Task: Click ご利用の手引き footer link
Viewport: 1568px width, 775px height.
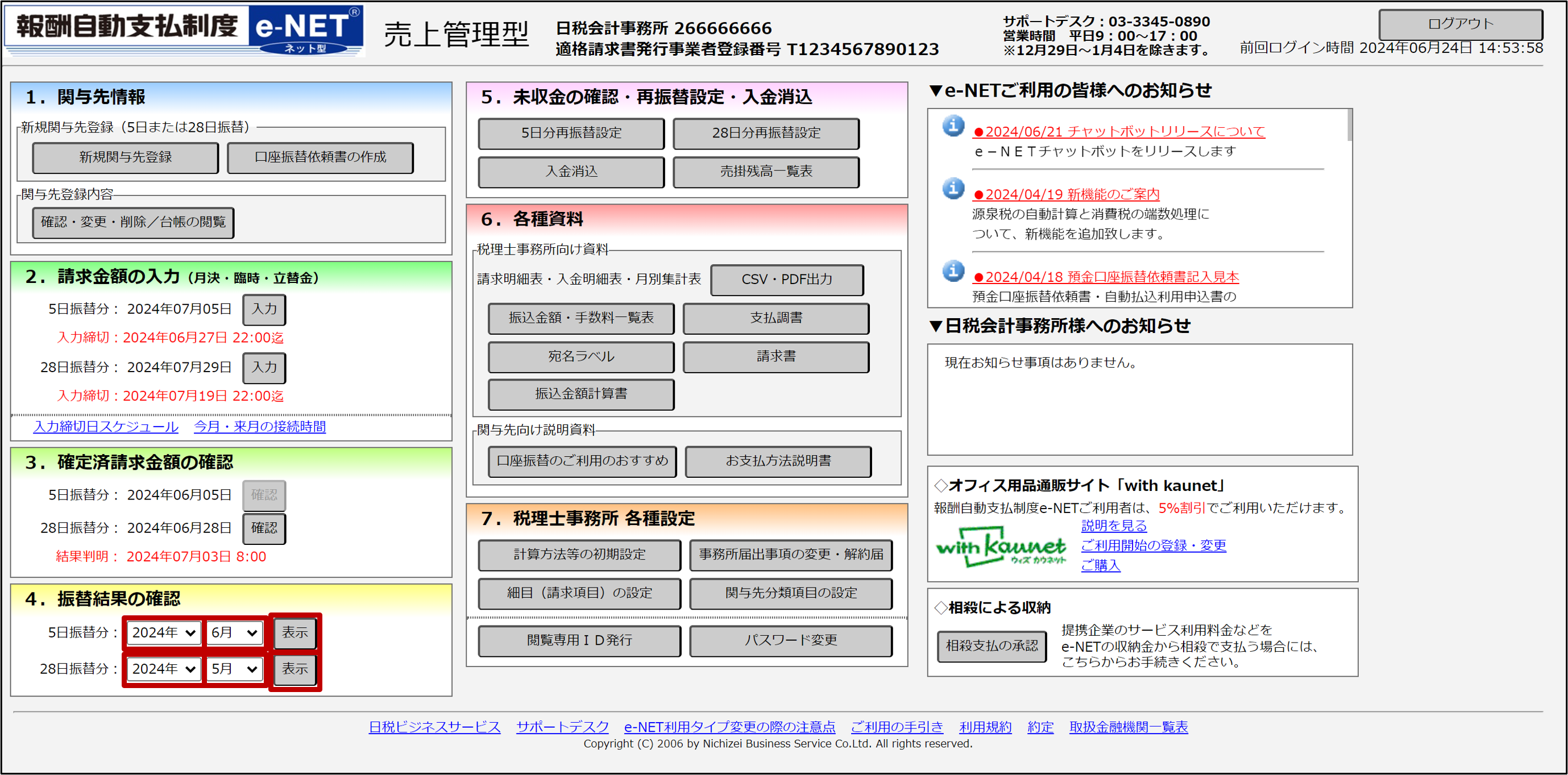Action: pos(897,726)
